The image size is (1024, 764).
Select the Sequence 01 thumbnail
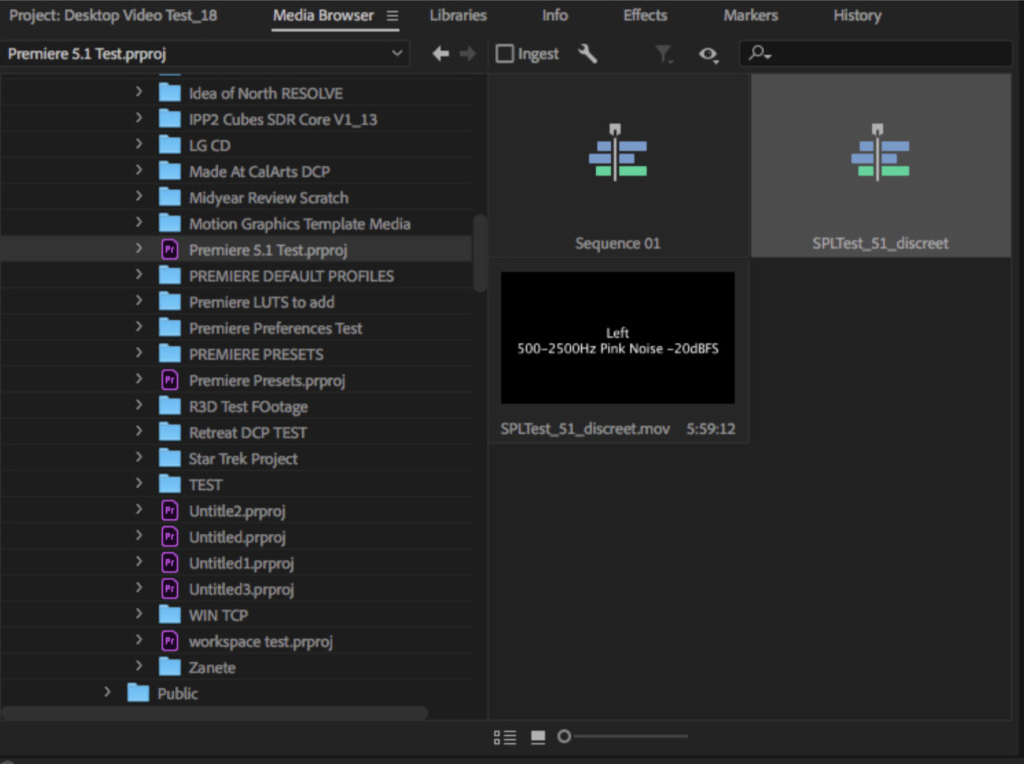(618, 165)
